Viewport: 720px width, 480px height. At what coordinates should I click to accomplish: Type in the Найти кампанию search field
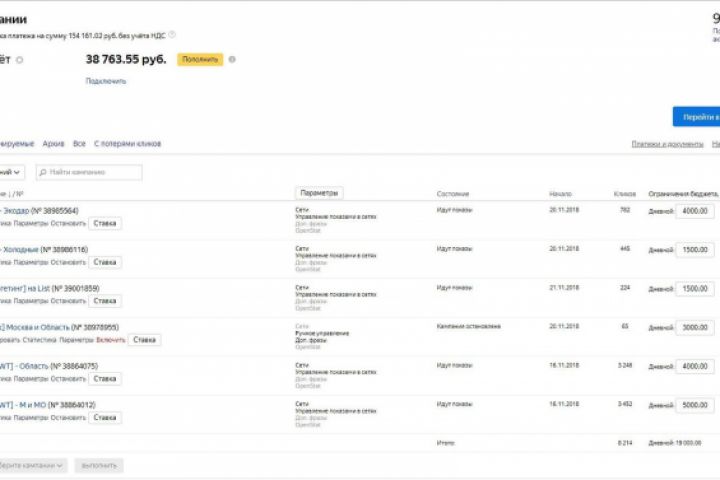(93, 172)
